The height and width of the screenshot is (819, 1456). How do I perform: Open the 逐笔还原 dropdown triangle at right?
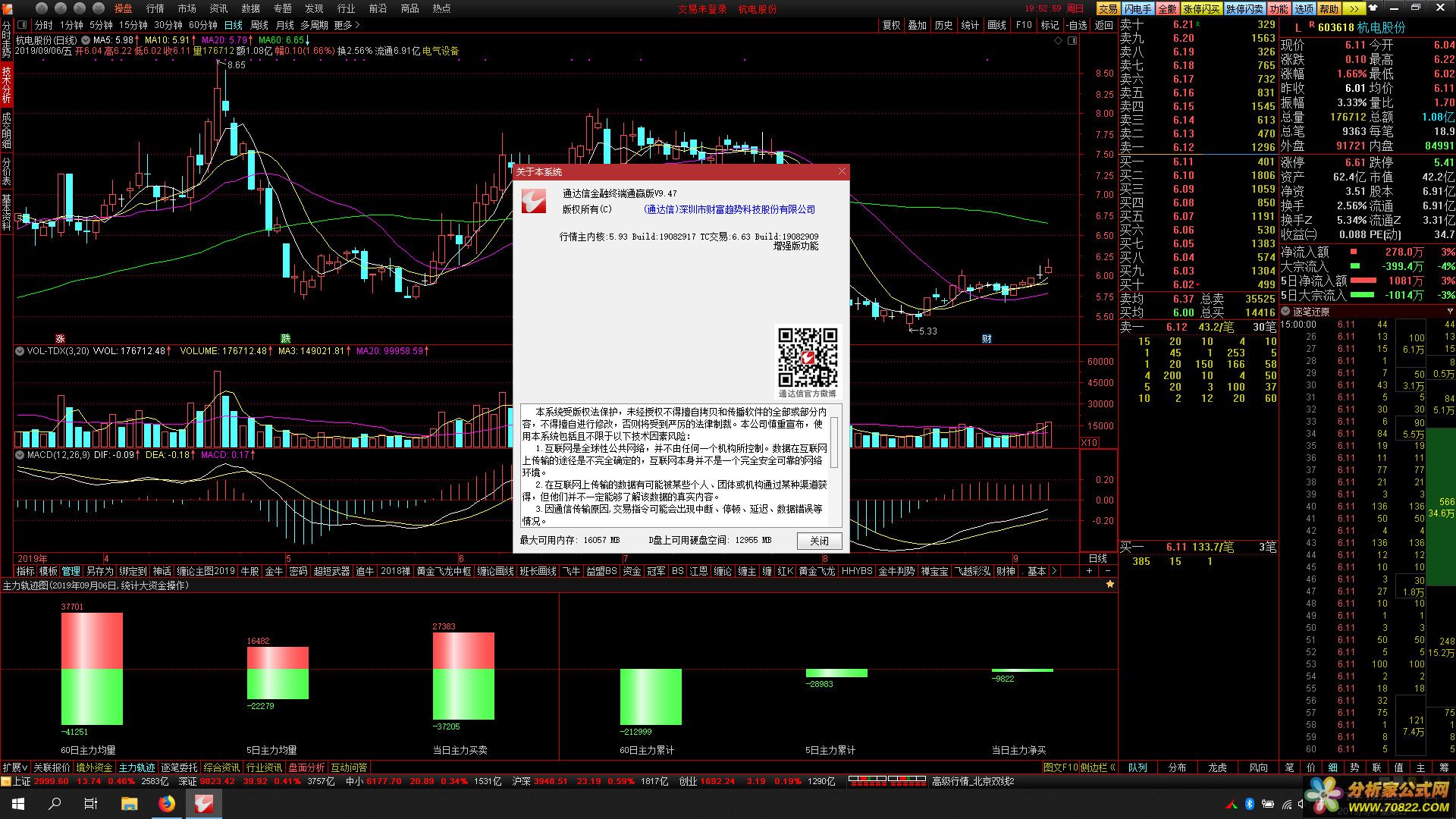(1450, 312)
